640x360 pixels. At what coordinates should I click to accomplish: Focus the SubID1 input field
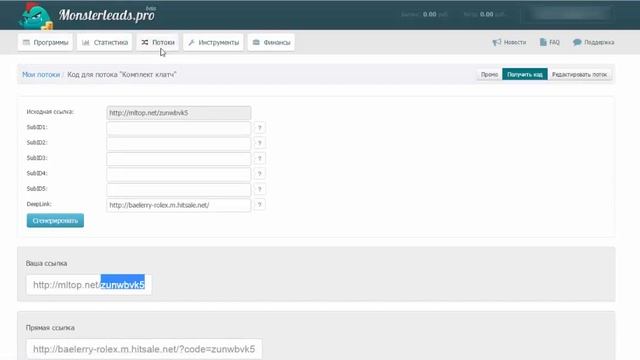tap(179, 128)
